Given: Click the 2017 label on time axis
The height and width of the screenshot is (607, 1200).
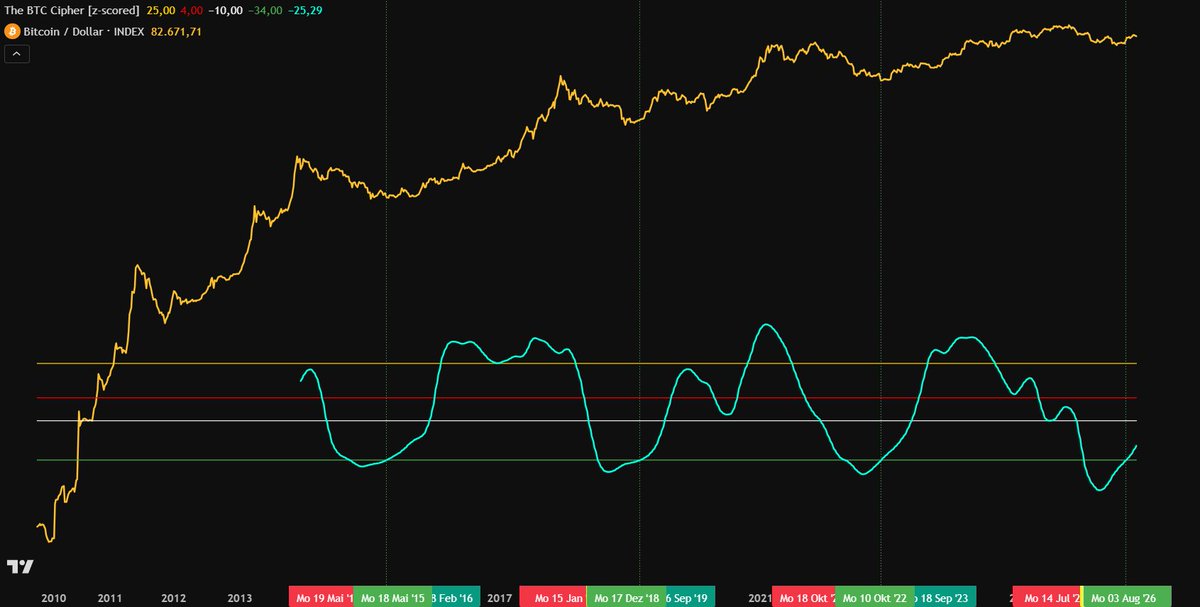Looking at the screenshot, I should tap(500, 598).
